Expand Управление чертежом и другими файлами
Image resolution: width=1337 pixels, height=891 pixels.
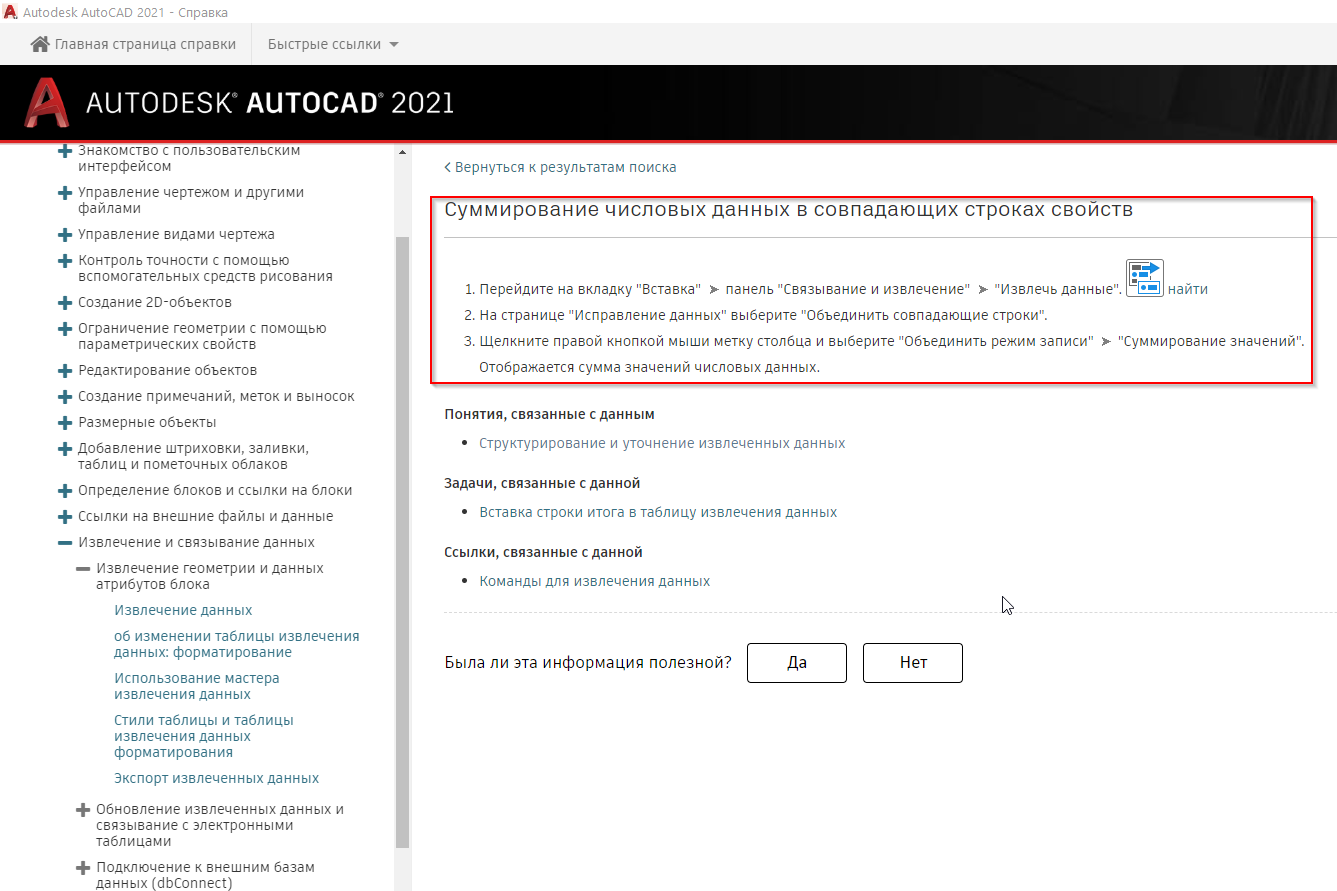[x=65, y=193]
